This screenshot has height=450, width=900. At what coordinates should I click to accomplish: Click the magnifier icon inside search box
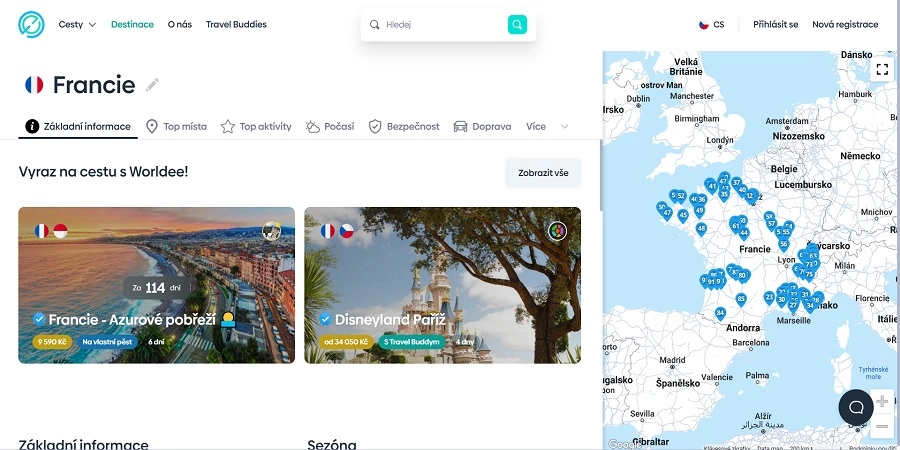tap(374, 25)
